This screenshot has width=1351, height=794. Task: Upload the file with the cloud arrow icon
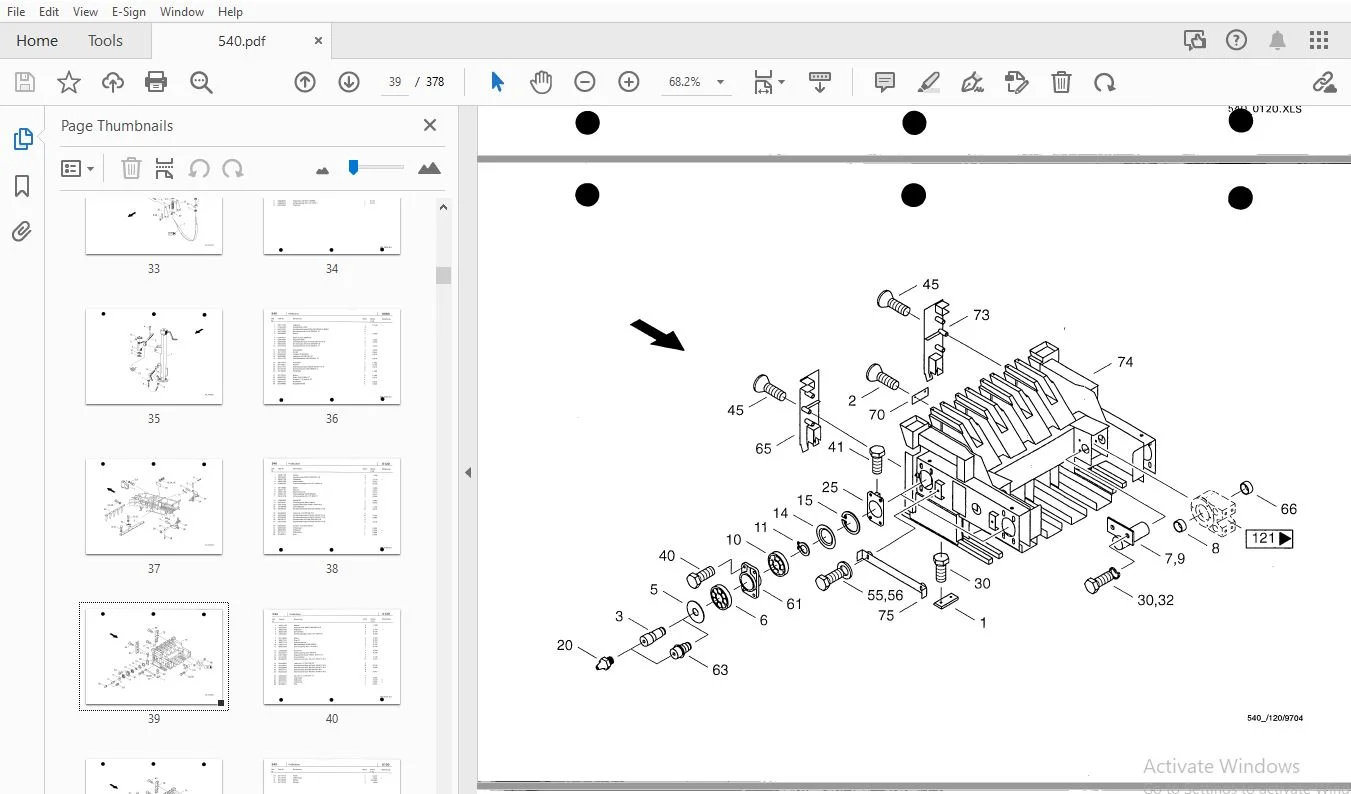[112, 82]
